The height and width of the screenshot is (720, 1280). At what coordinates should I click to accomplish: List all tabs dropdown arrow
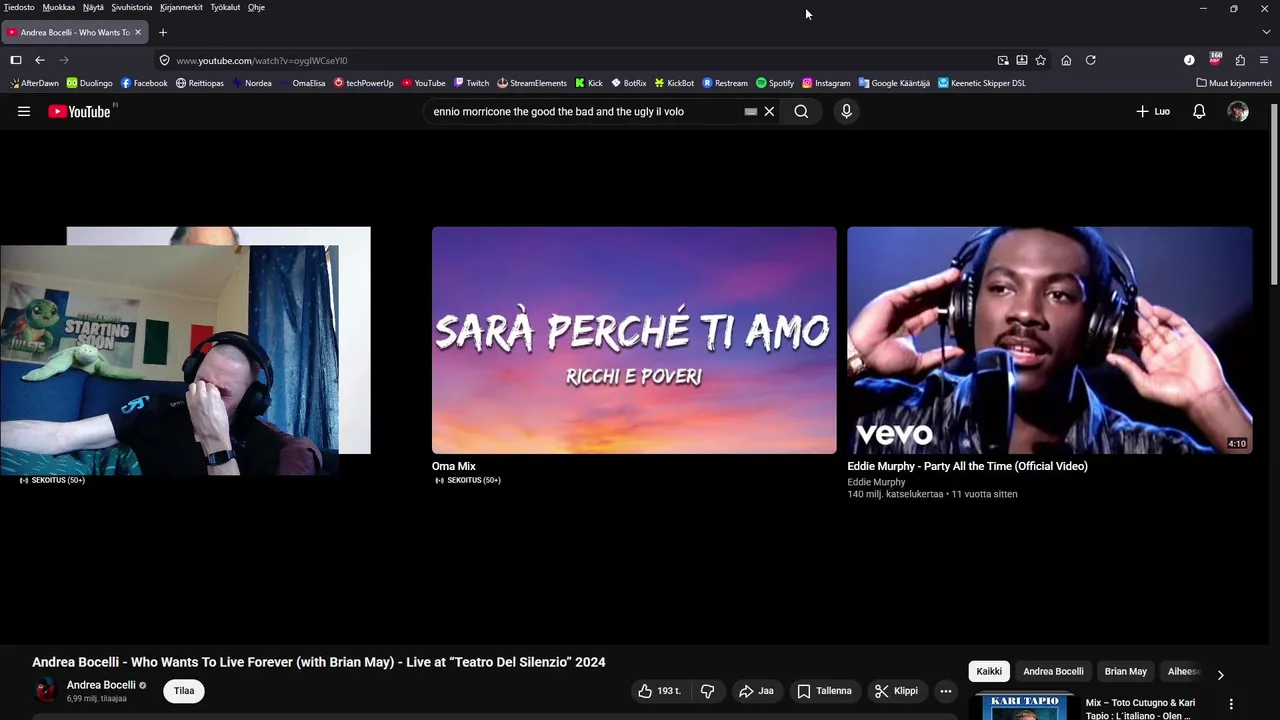tap(1266, 32)
